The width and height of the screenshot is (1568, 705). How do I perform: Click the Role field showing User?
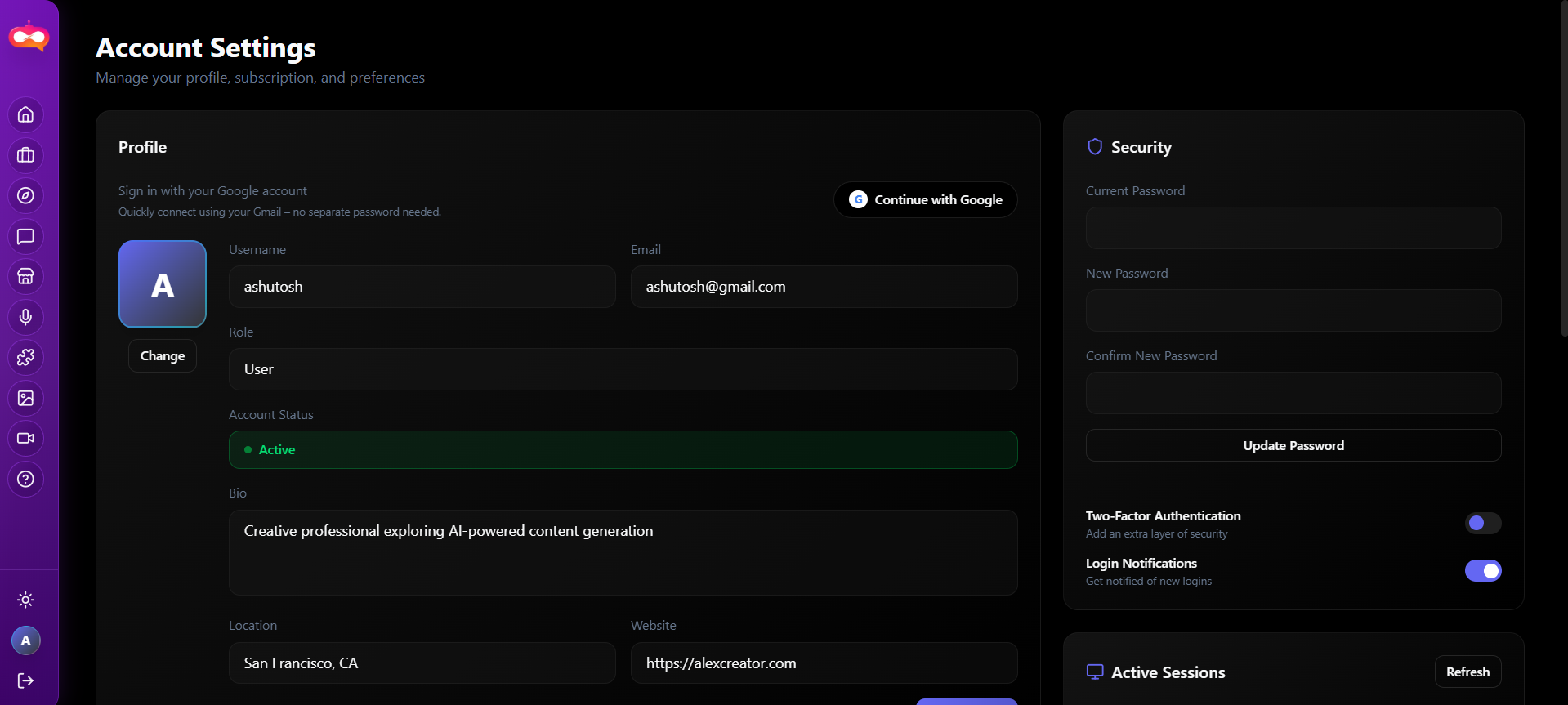(x=623, y=369)
